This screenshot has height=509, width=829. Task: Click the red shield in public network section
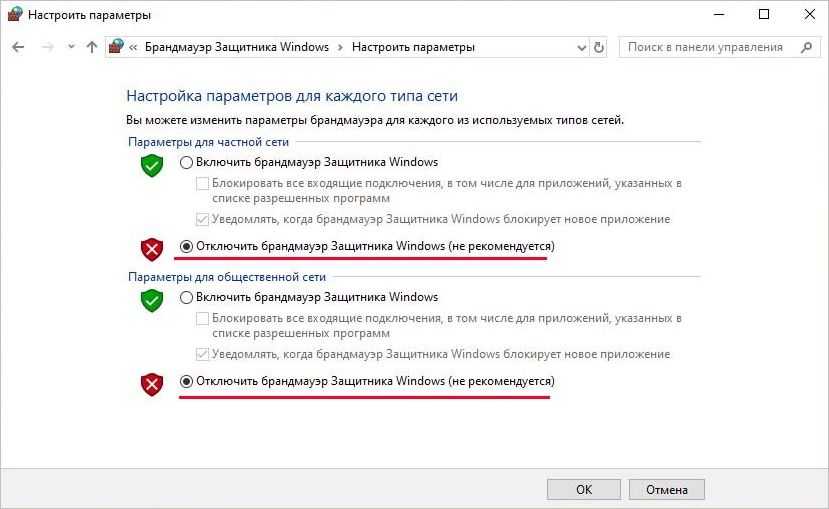tap(151, 384)
